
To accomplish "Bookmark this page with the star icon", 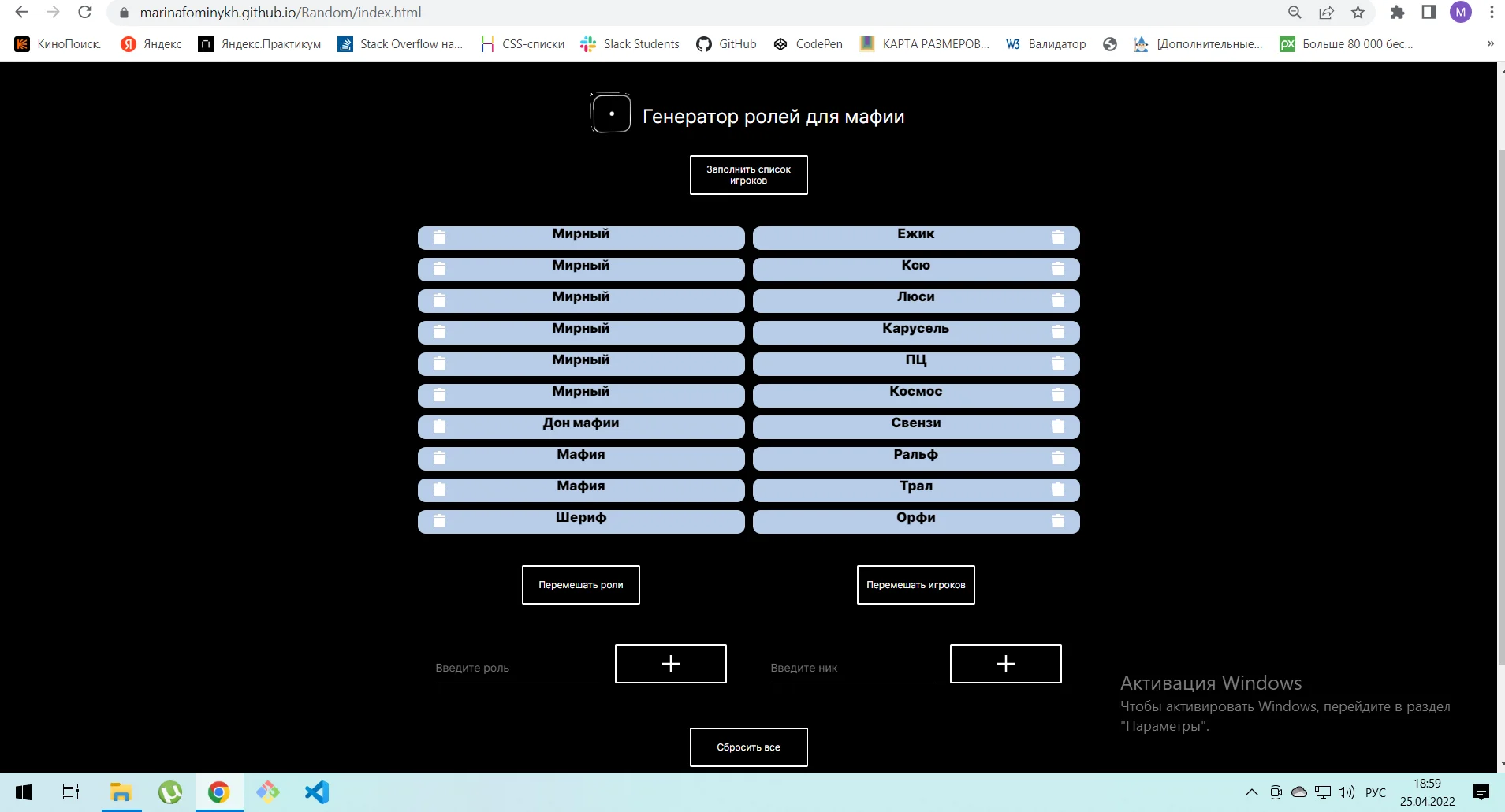I will [1358, 13].
